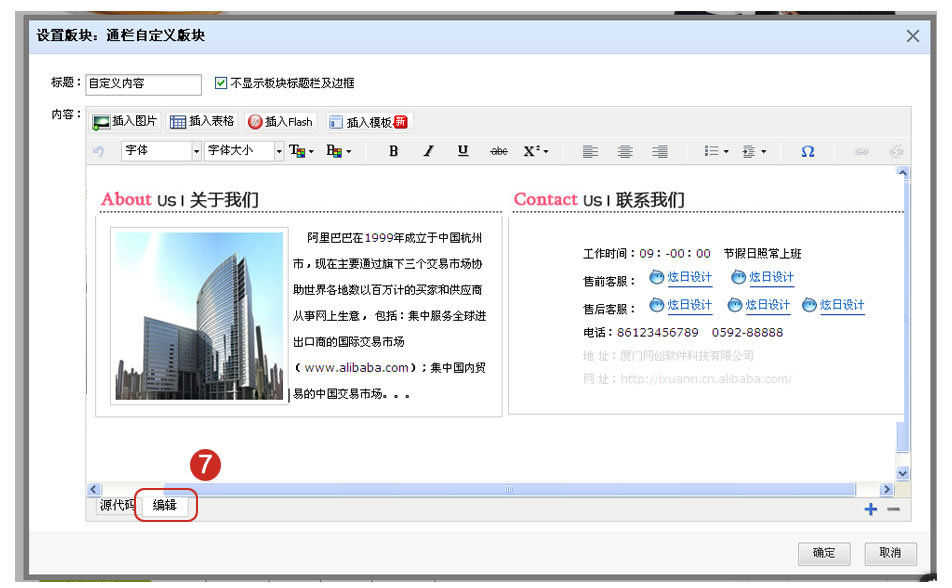Viewport: 952px width, 588px height.
Task: Click the horizontal scrollbar right arrow
Action: point(887,489)
